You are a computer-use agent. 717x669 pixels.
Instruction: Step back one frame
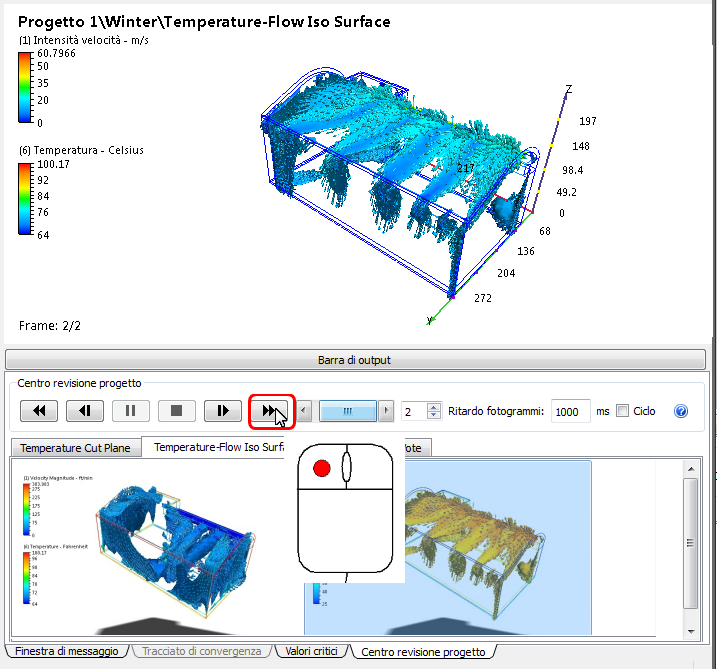[x=85, y=411]
